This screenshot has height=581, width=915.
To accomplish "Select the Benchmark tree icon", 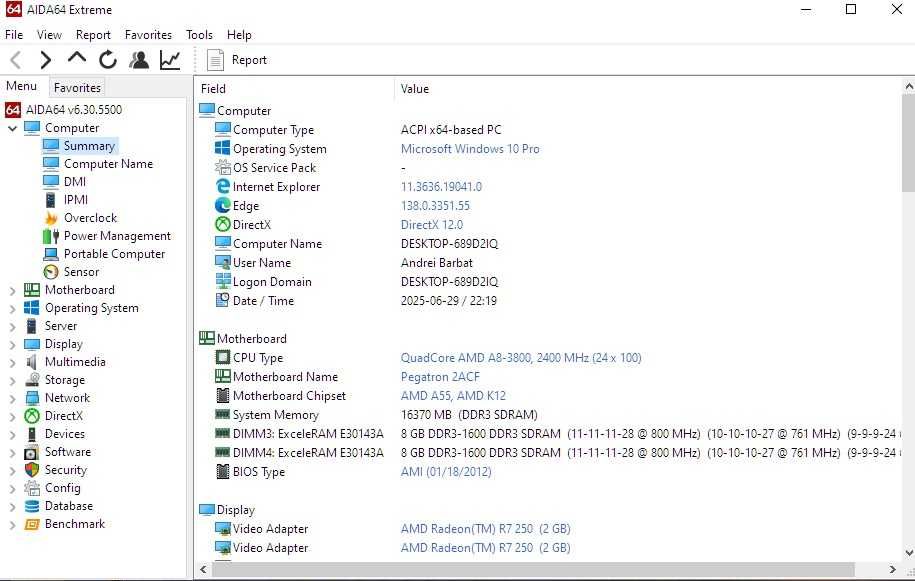I will [x=32, y=524].
